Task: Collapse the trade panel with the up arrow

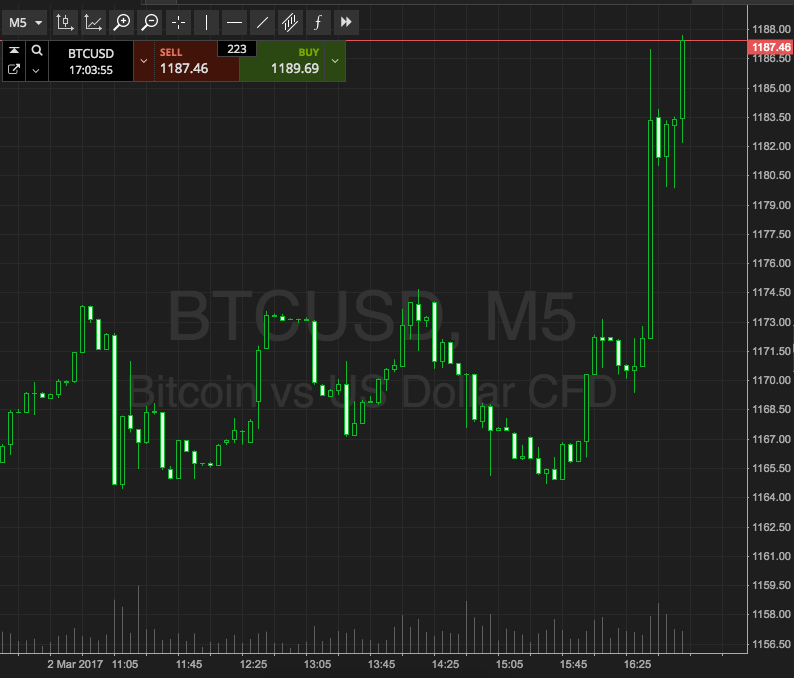Action: [x=14, y=50]
